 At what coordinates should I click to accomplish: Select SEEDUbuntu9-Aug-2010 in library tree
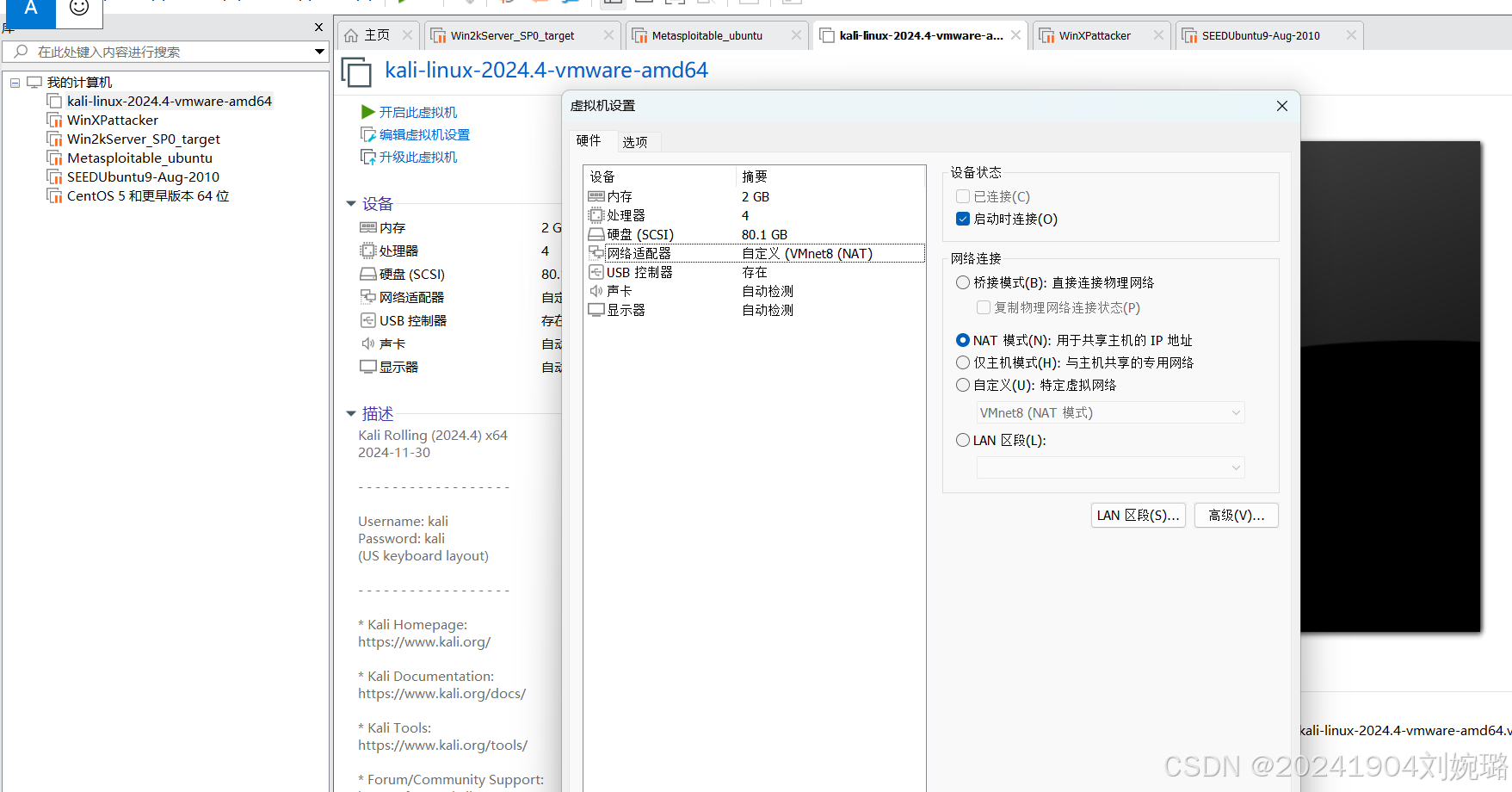143,177
